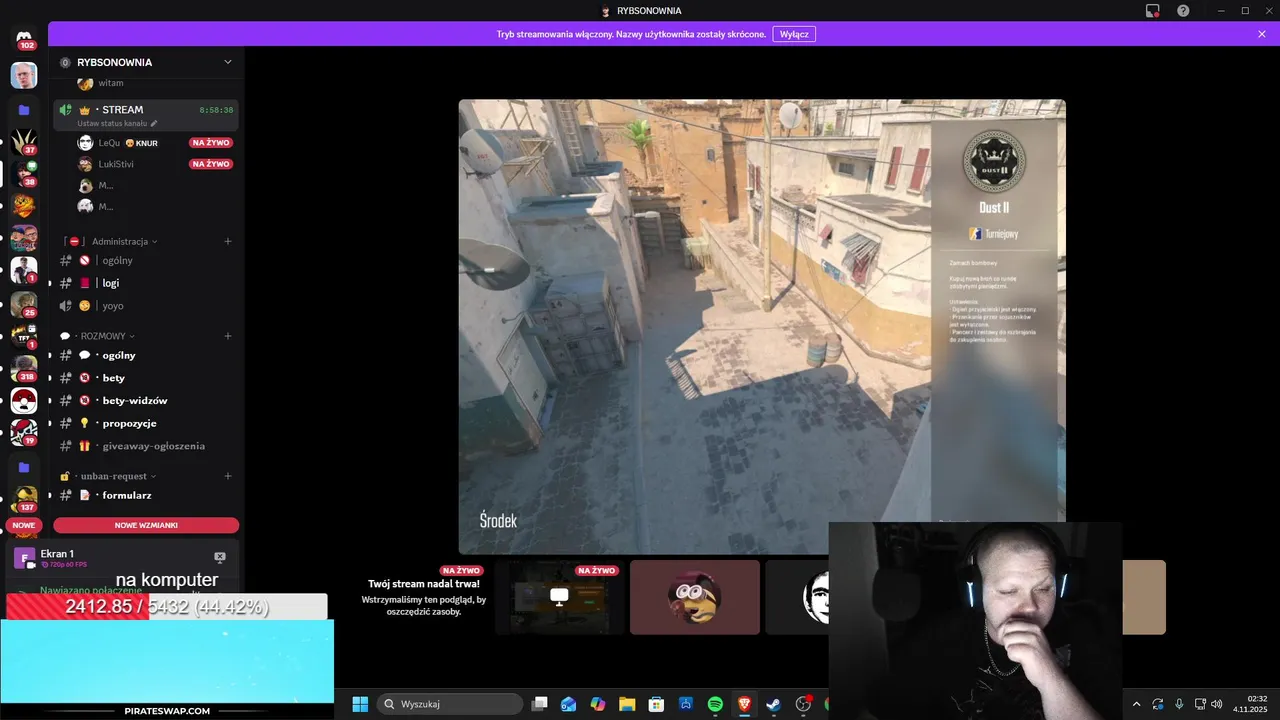Open the yoyo voice channel
1280x720 pixels.
click(146, 306)
